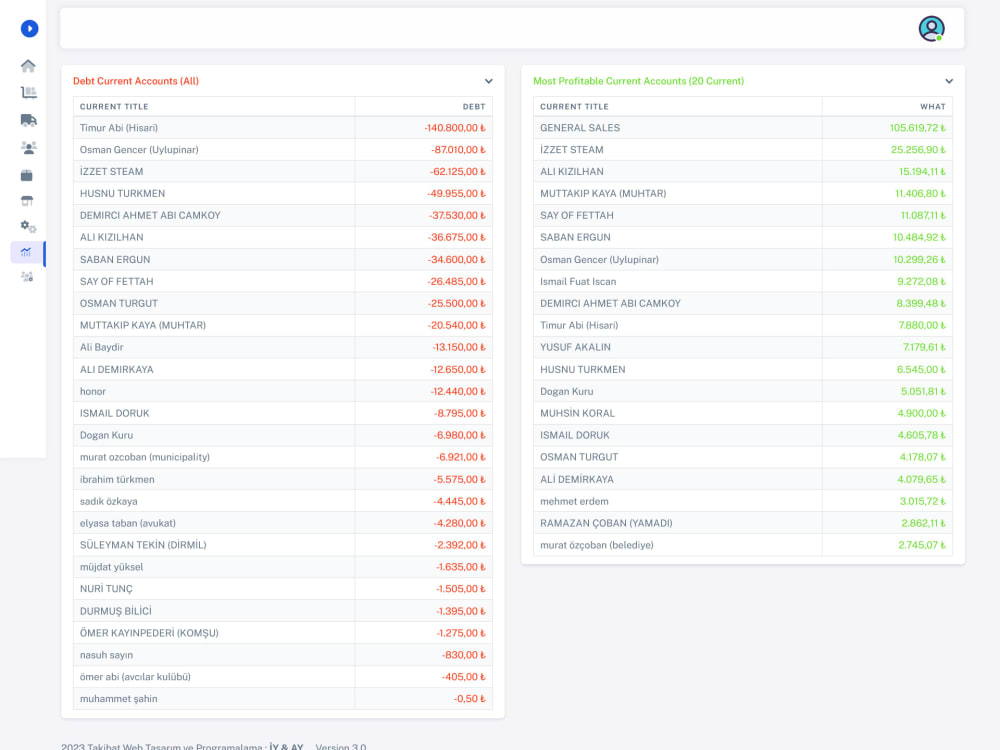Select SÜLEYMAN TEKİN (DİRMİL) row
This screenshot has height=750, width=1000.
[283, 545]
